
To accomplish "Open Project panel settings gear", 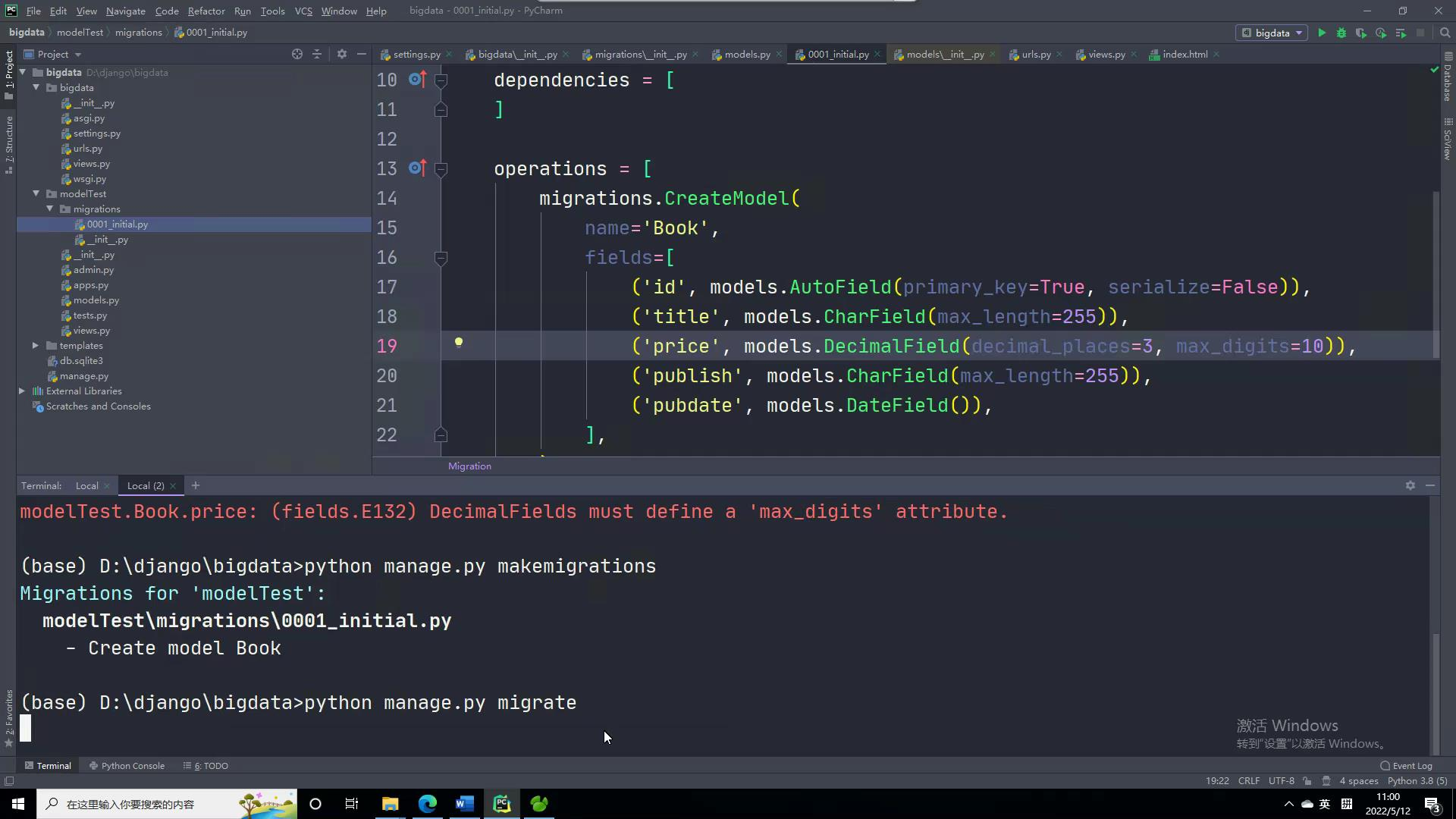I will pyautogui.click(x=342, y=54).
